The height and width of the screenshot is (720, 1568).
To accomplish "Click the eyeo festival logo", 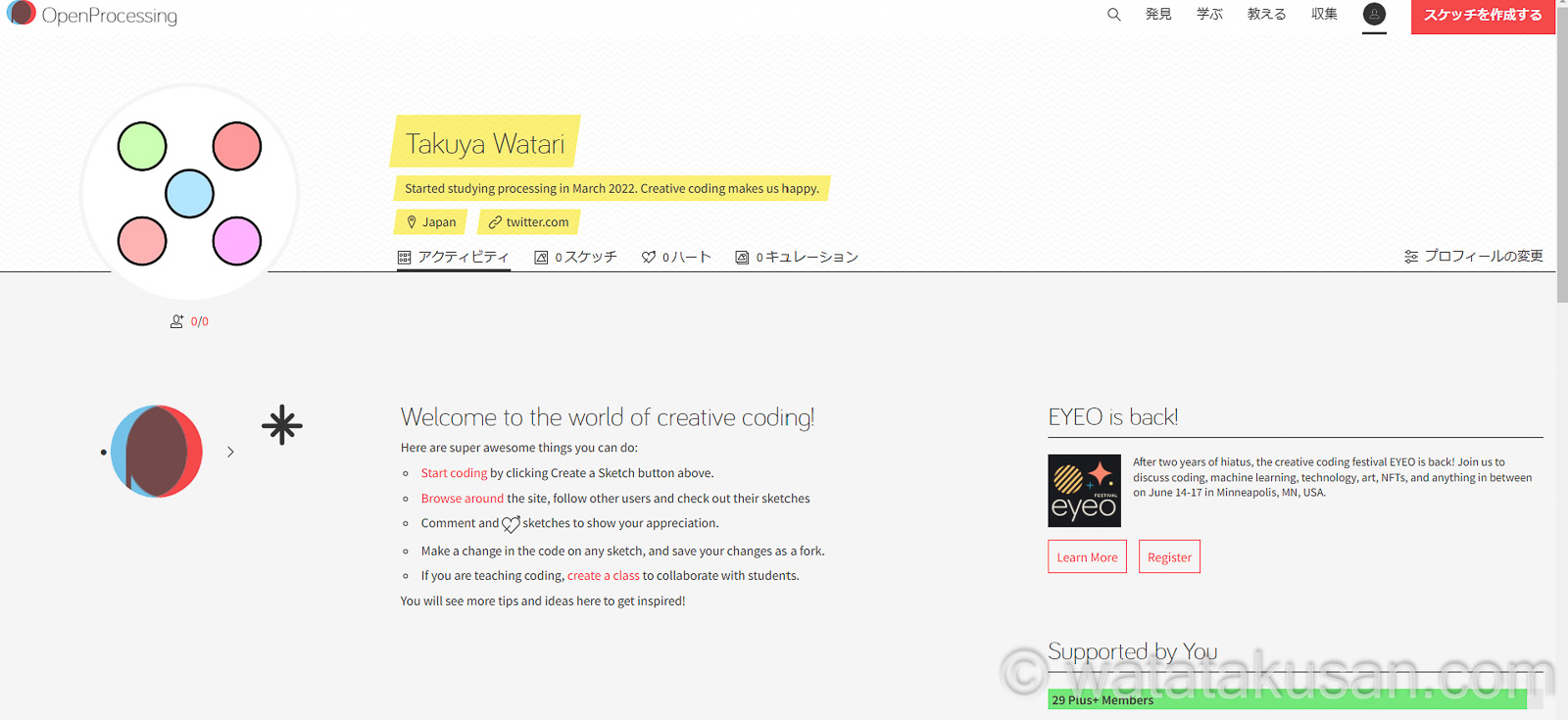I will click(1084, 491).
